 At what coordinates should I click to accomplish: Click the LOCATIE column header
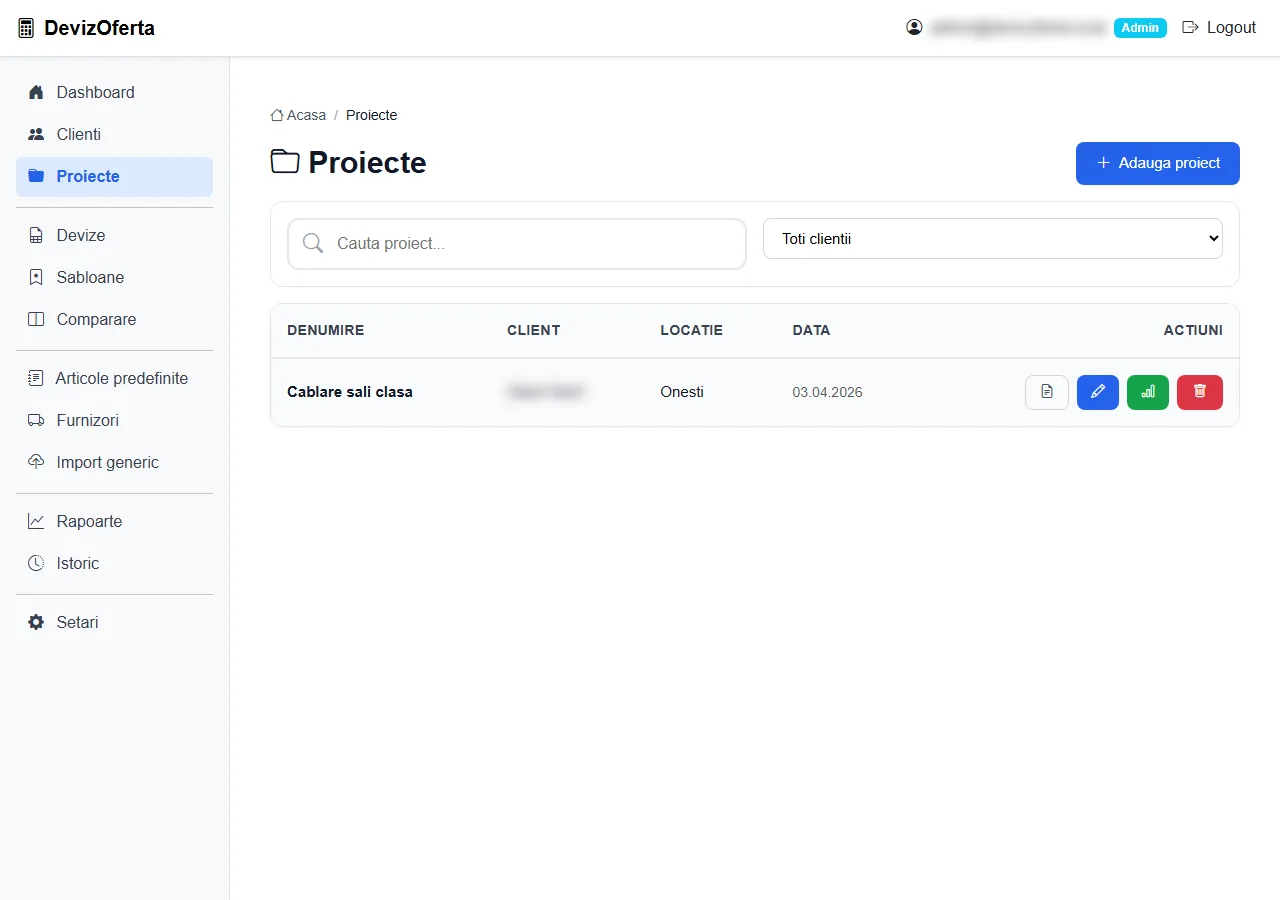point(692,330)
